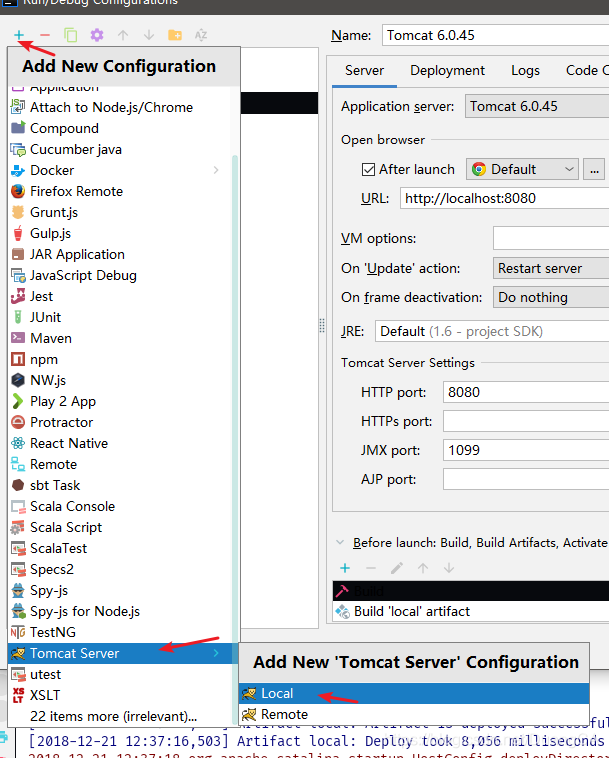Click the HTTP port field showing 8080
This screenshot has width=609, height=758.
[x=526, y=392]
